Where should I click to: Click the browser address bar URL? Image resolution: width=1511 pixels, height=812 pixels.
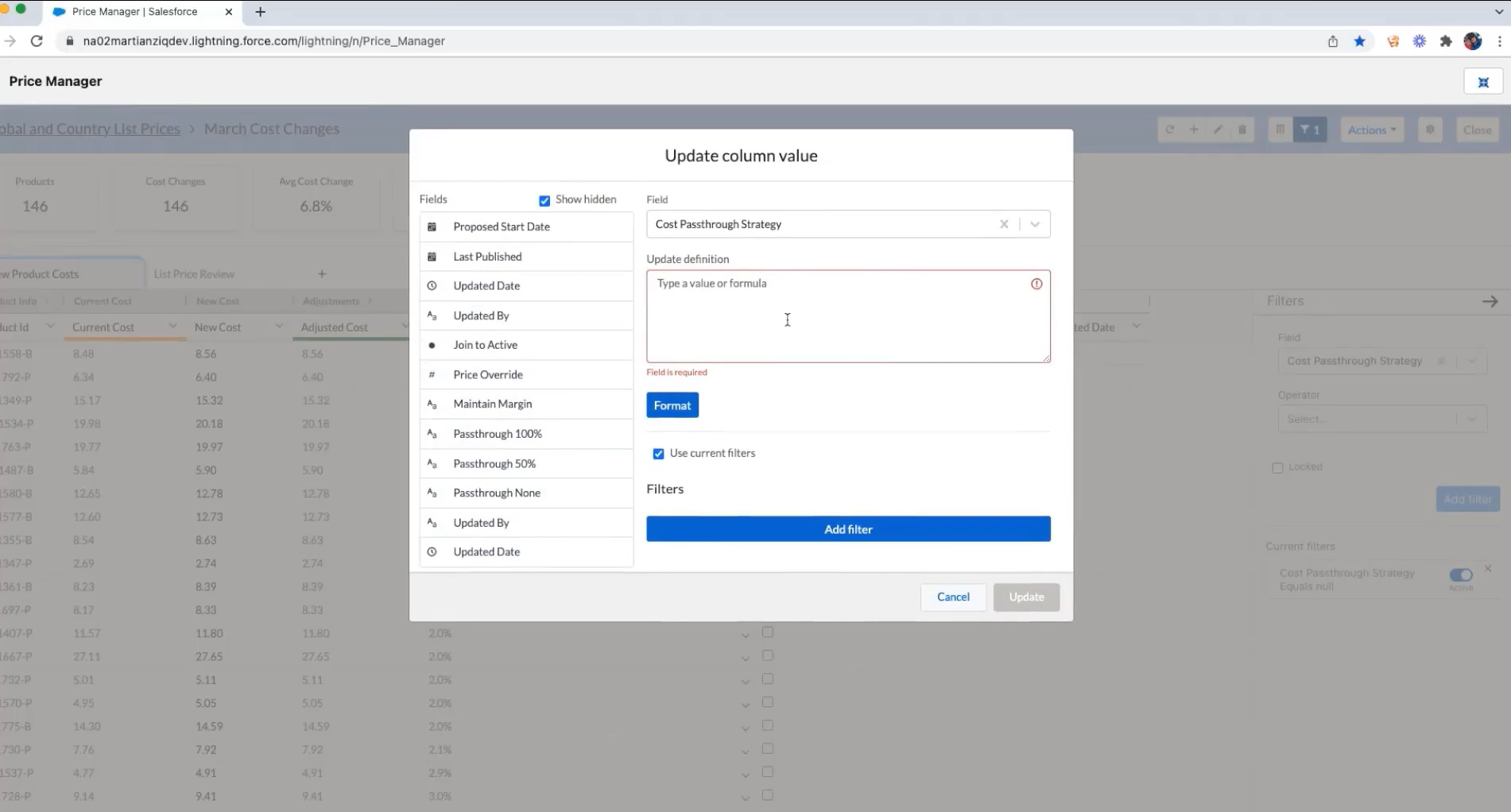point(264,41)
